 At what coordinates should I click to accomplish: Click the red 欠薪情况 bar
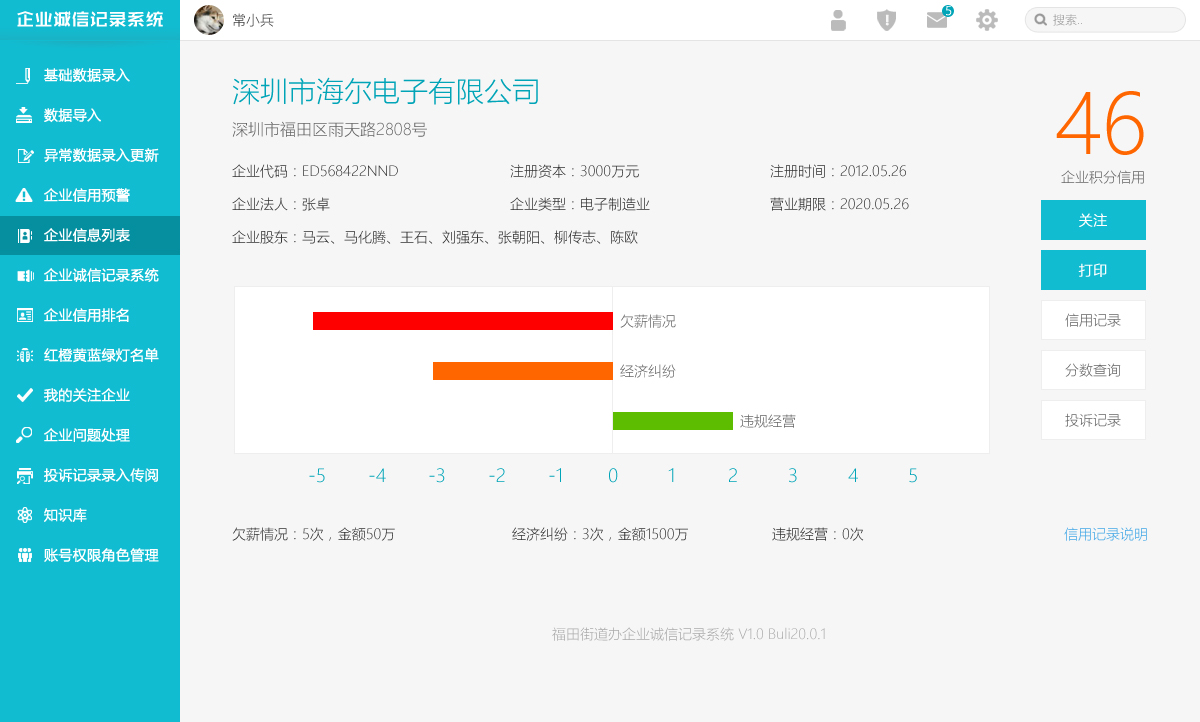tap(463, 321)
